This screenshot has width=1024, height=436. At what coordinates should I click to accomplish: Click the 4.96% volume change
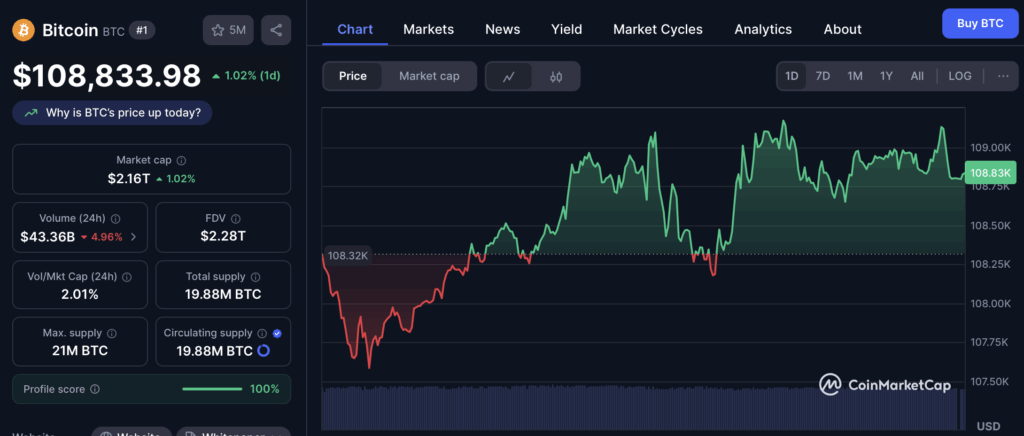click(x=101, y=237)
